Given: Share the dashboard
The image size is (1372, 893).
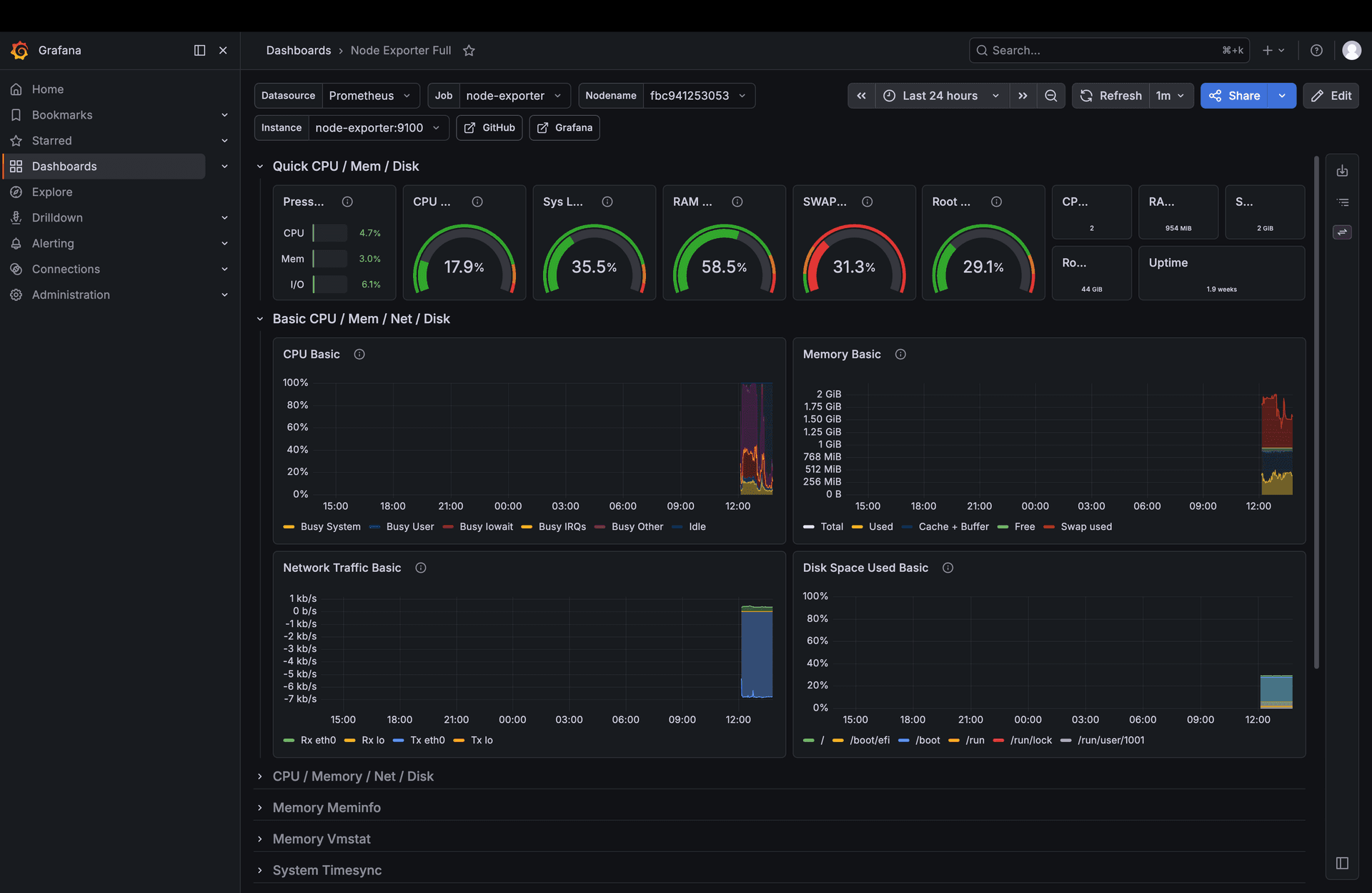Looking at the screenshot, I should [1234, 96].
